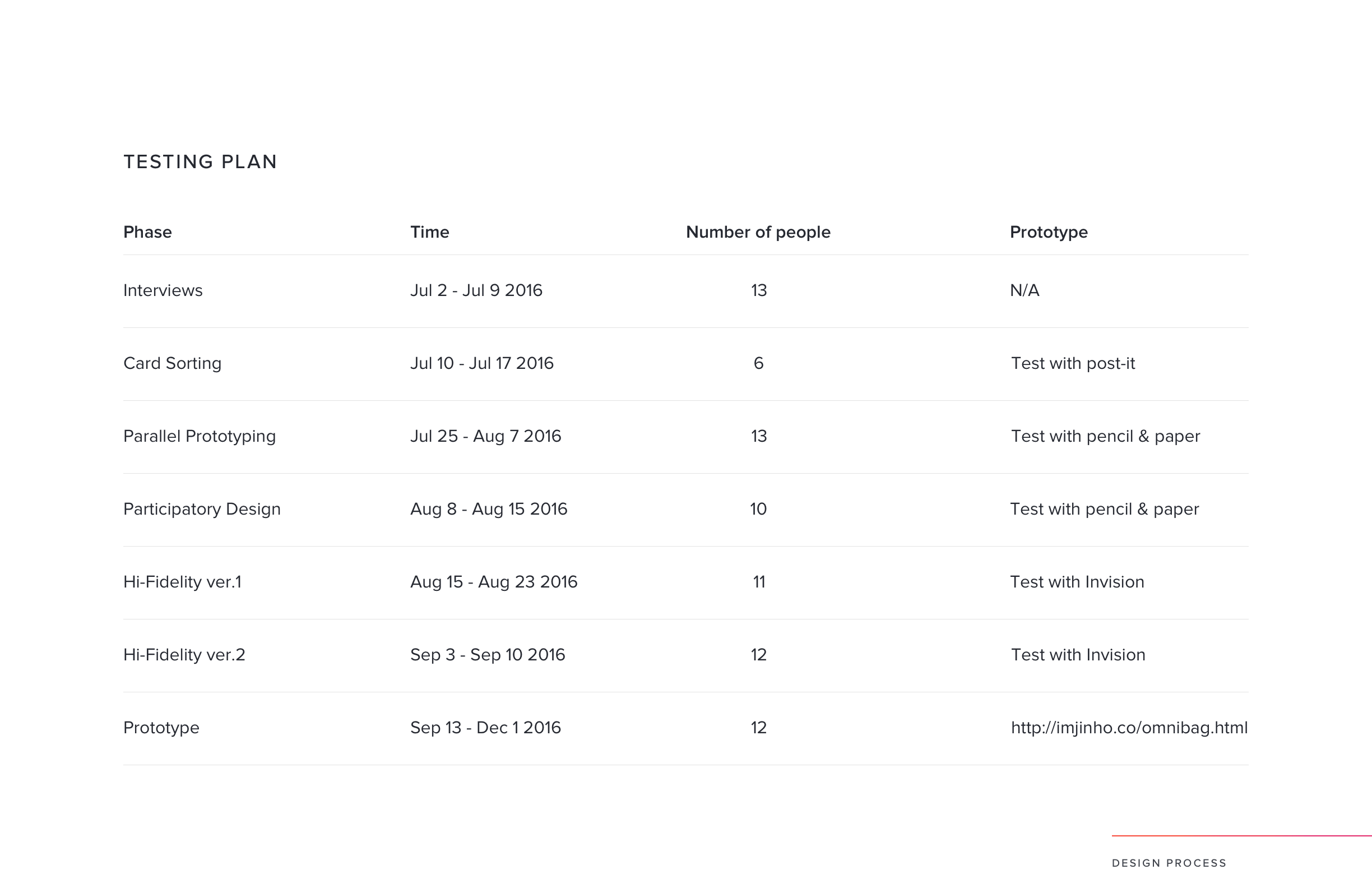Select the Interviews phase row label
1372x888 pixels.
163,290
